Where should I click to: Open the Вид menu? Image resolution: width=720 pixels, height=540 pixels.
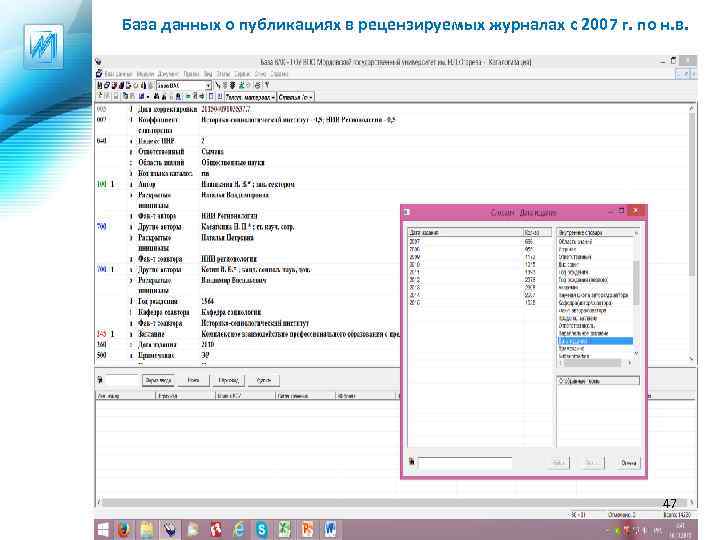(x=208, y=74)
